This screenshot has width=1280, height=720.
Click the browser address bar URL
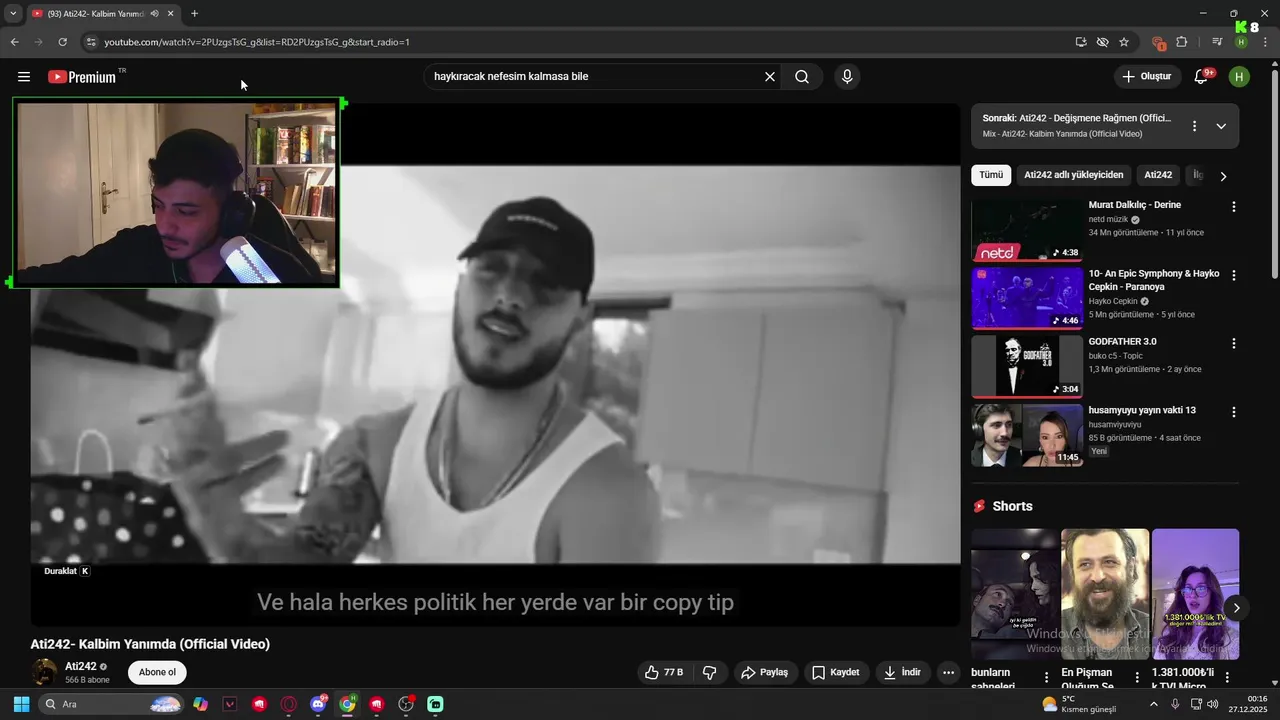point(257,42)
